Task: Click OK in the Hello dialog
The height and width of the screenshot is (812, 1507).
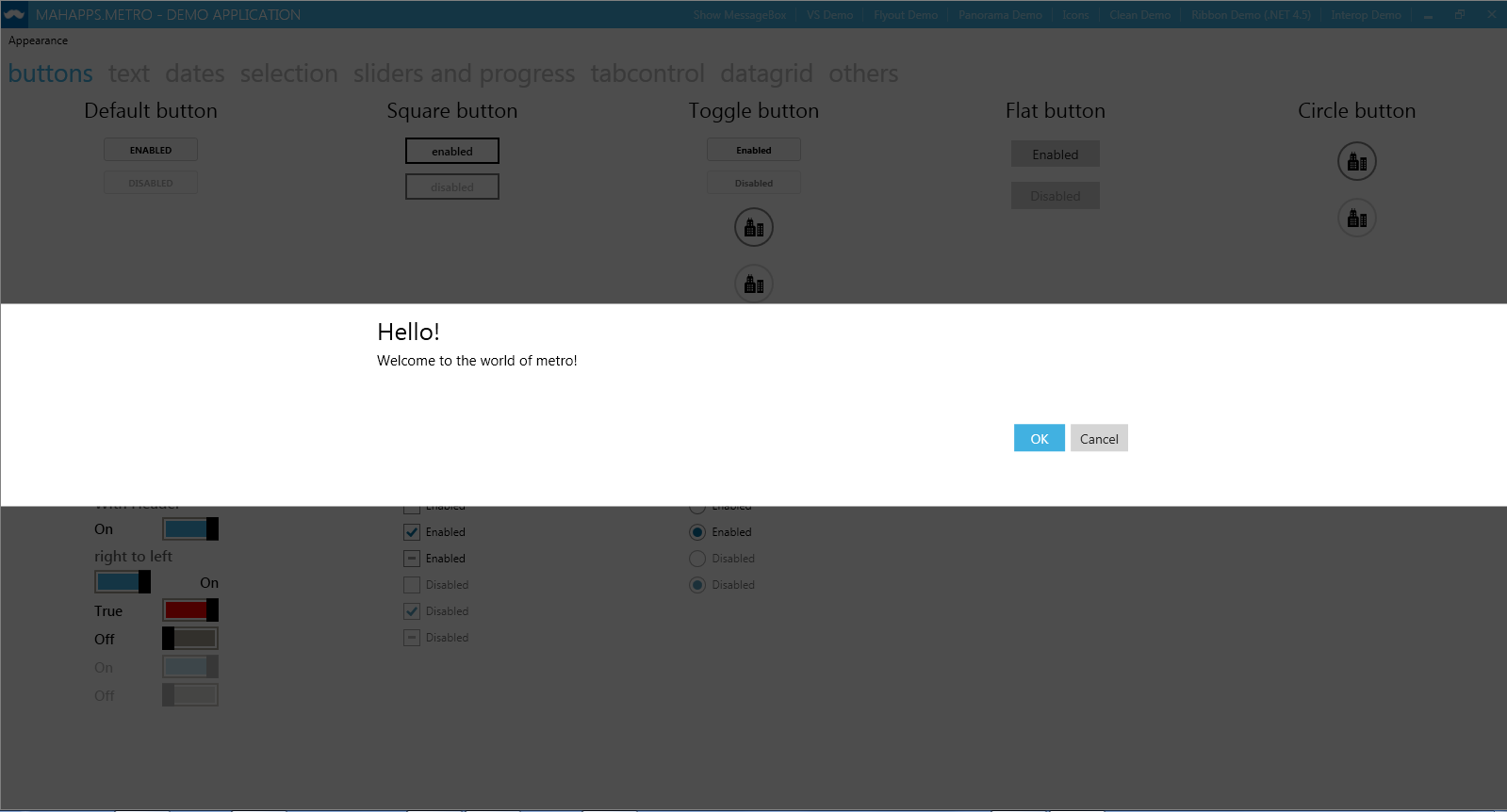Action: tap(1040, 438)
